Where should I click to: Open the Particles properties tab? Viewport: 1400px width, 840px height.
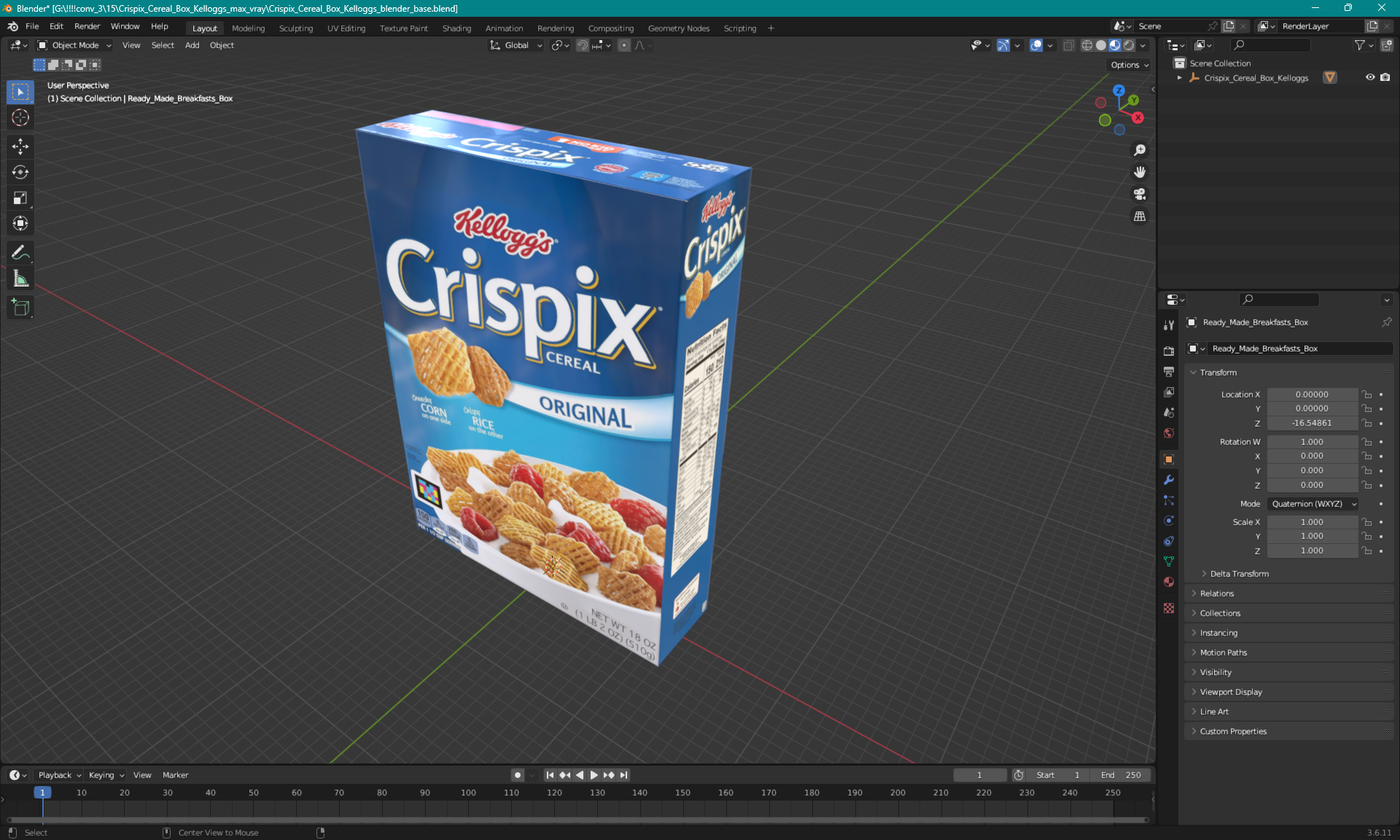click(1169, 500)
